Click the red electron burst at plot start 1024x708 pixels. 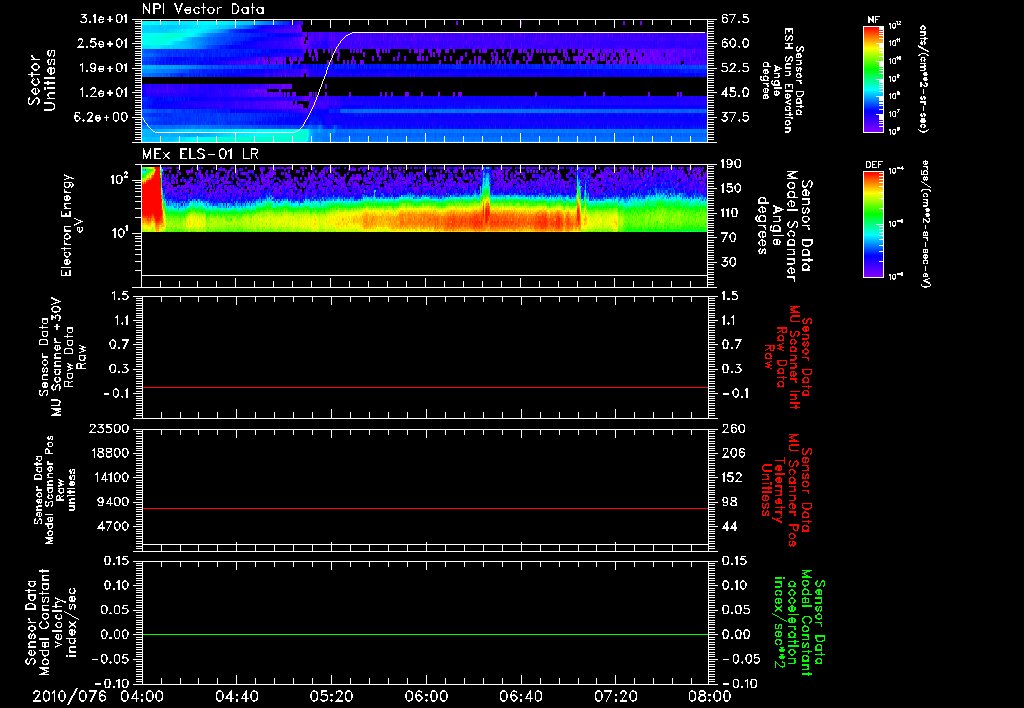coord(152,199)
